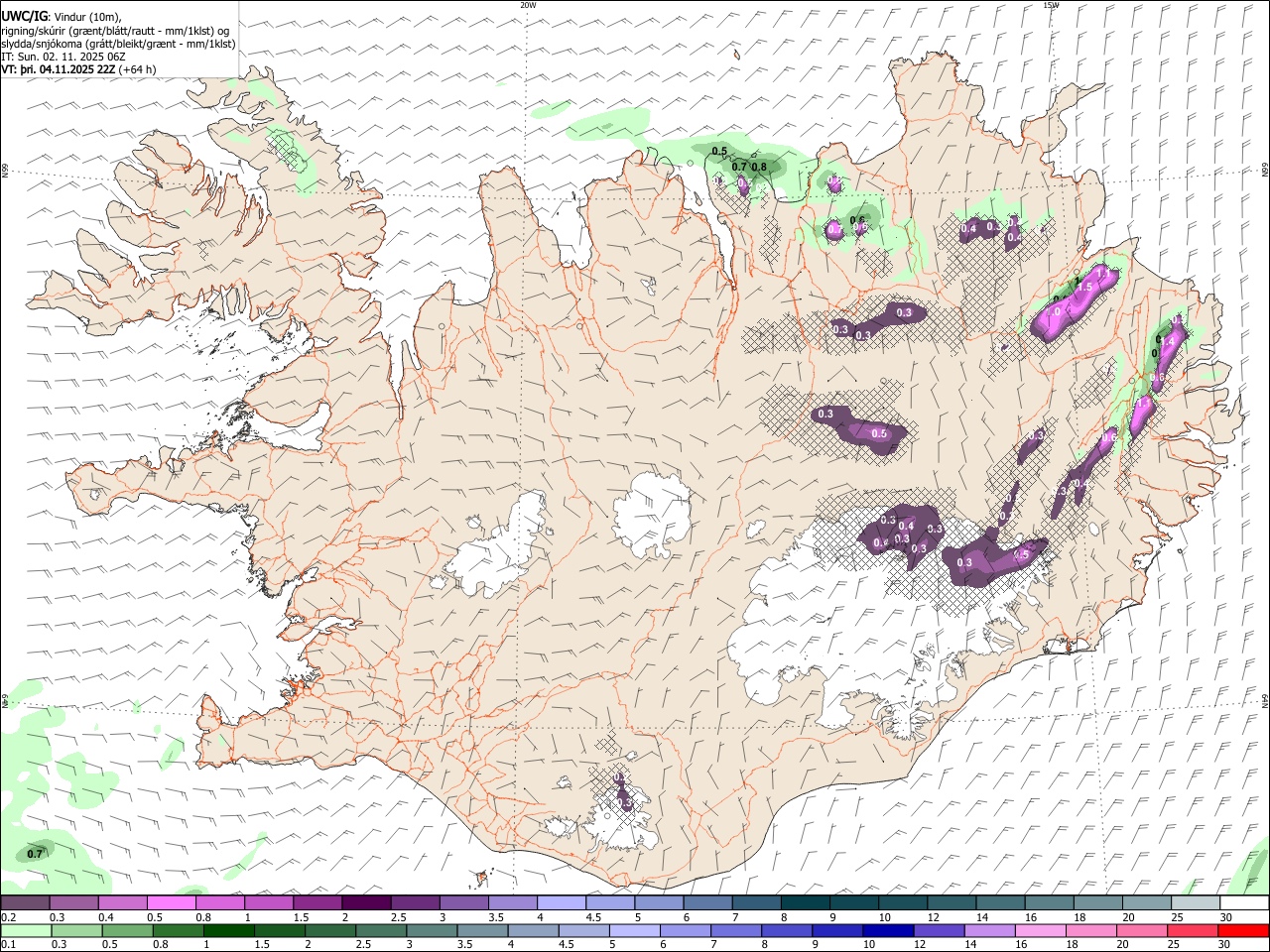Select the 'IT: Sun. 02. 11. 2025 06Z' line
This screenshot has height=952, width=1270.
click(x=63, y=57)
